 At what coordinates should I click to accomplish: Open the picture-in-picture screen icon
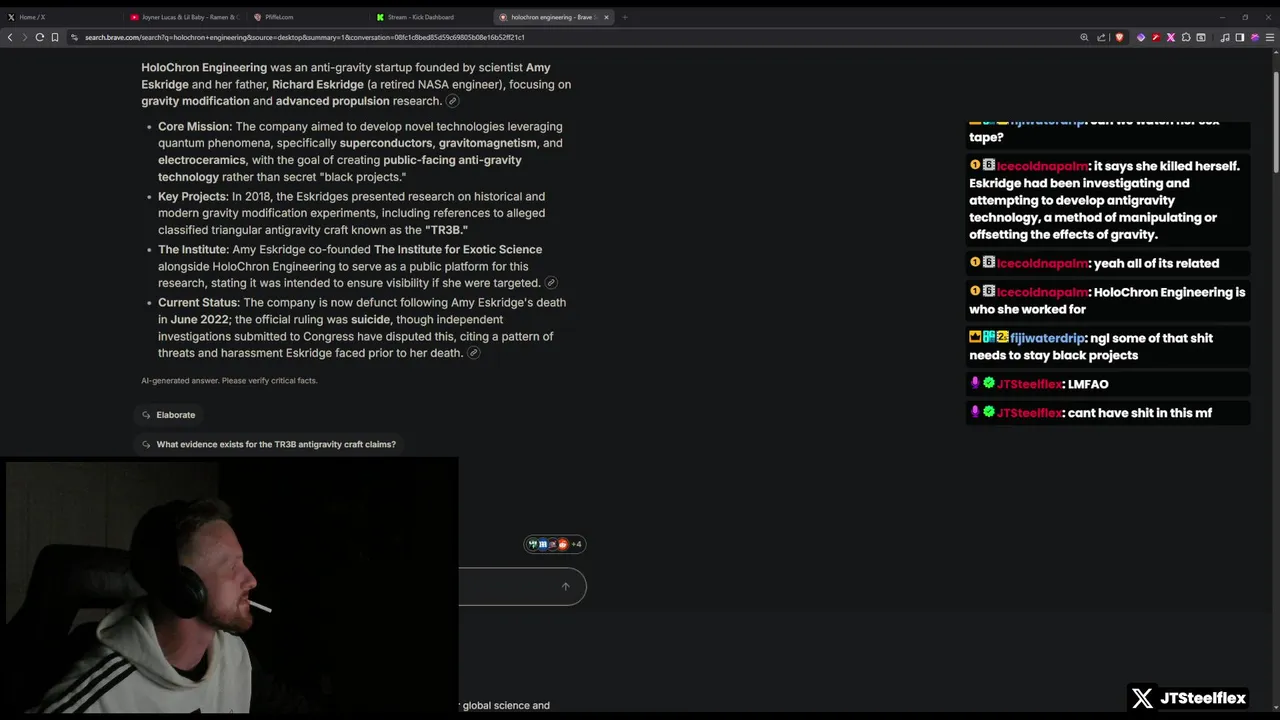[1201, 37]
